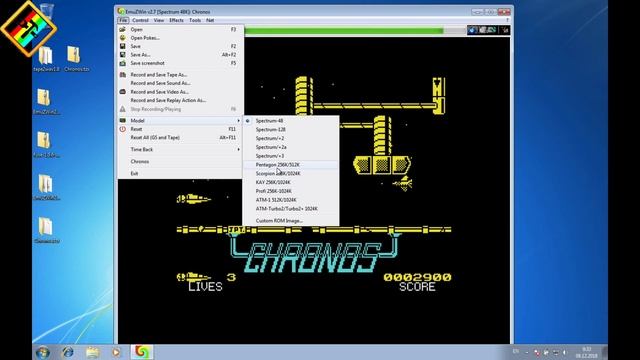The width and height of the screenshot is (640, 360).
Task: Click the Record and Save Video icon
Action: [122, 92]
